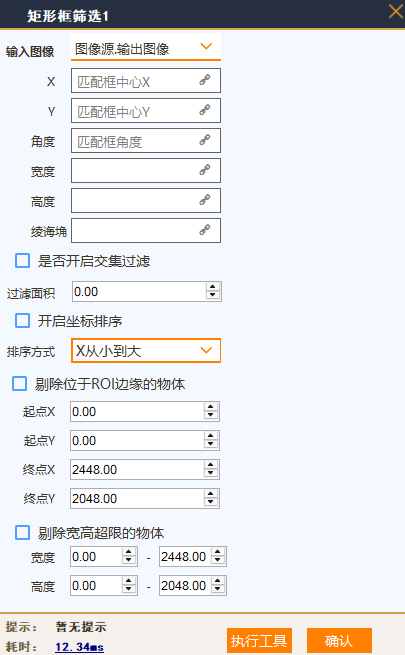Open the 12.34ms elapsed time link

[x=79, y=647]
